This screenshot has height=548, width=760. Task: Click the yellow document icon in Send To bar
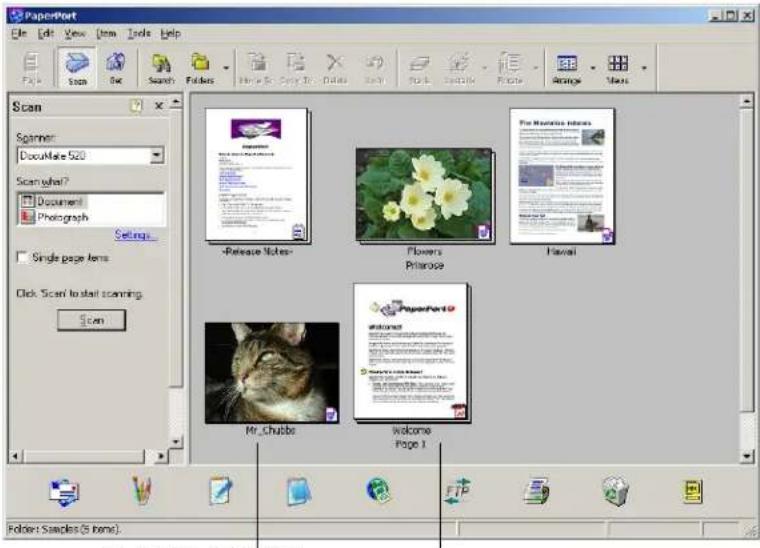coord(692,492)
